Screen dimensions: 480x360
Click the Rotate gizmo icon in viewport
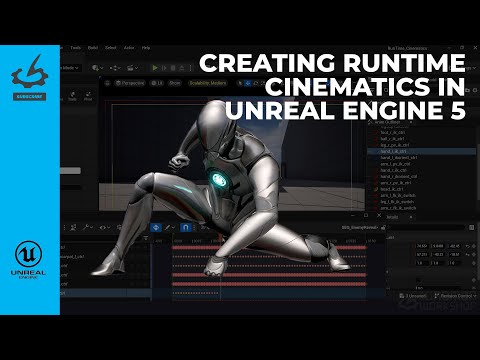click(256, 83)
